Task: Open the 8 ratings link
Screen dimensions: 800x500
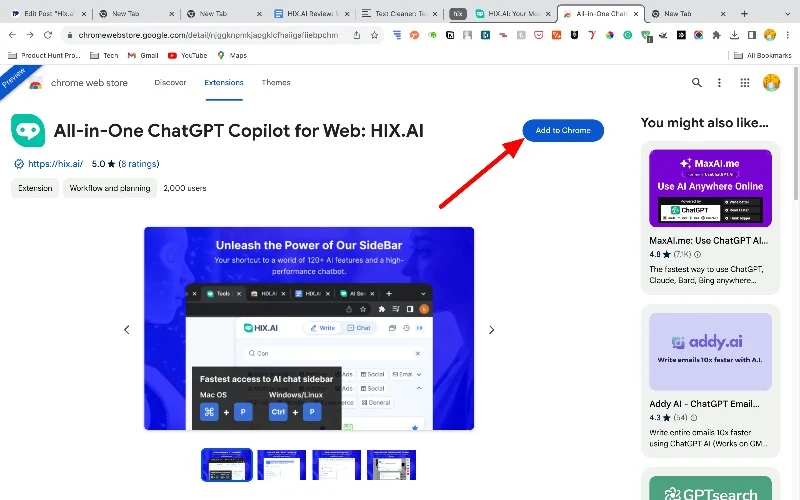Action: pyautogui.click(x=139, y=164)
